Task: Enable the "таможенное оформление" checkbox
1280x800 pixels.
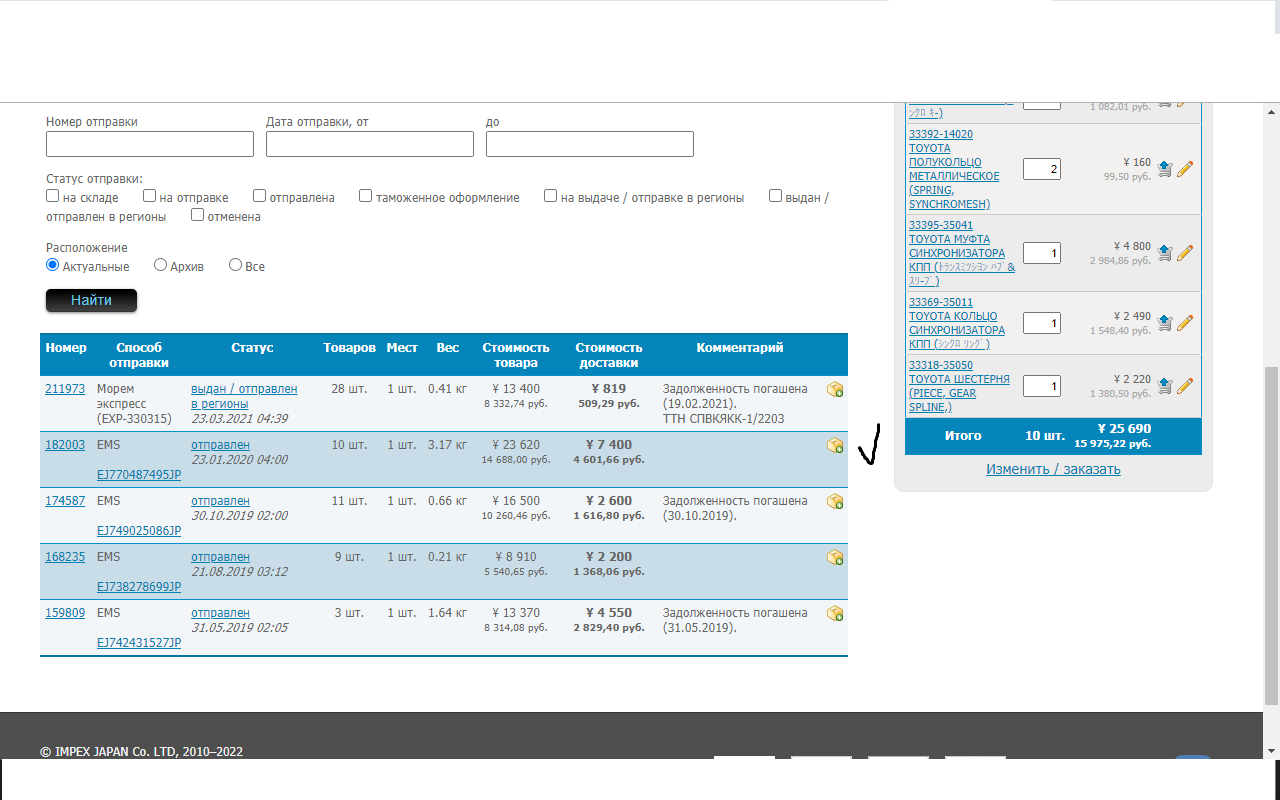Action: click(x=366, y=196)
